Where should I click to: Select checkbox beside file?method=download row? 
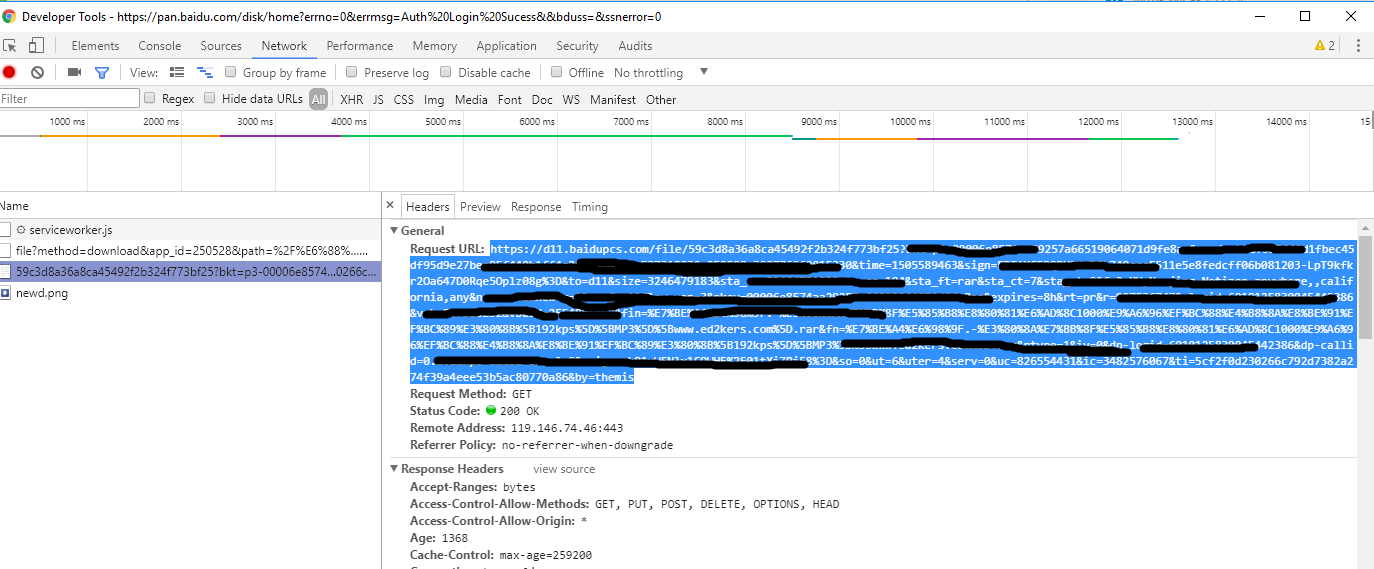6,250
